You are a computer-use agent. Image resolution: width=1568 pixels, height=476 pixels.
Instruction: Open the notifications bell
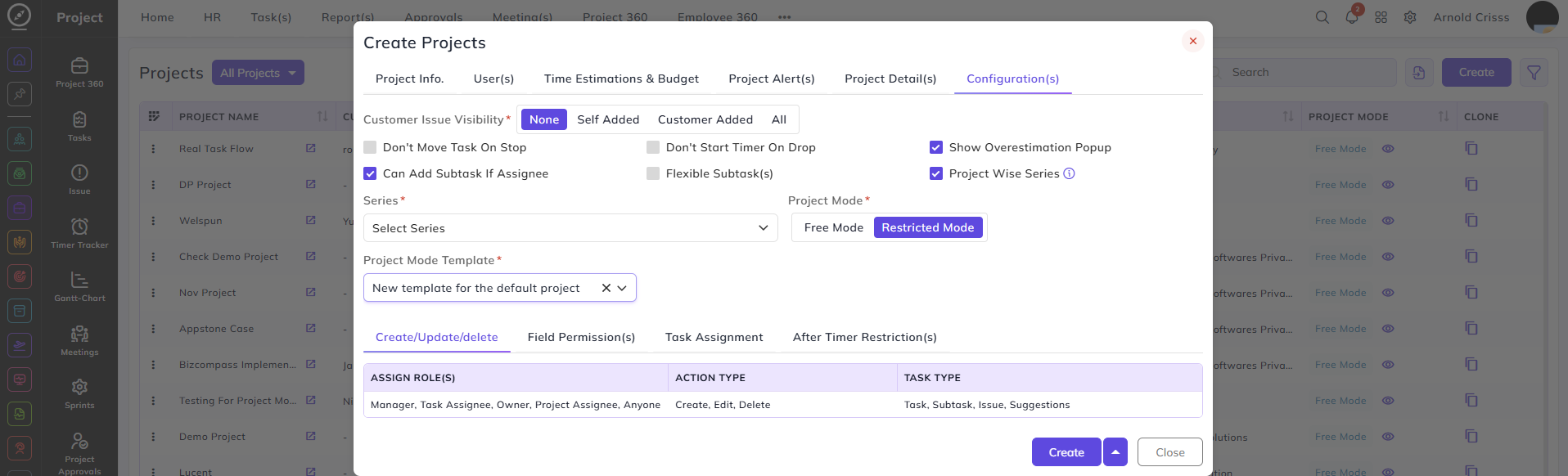[x=1352, y=17]
